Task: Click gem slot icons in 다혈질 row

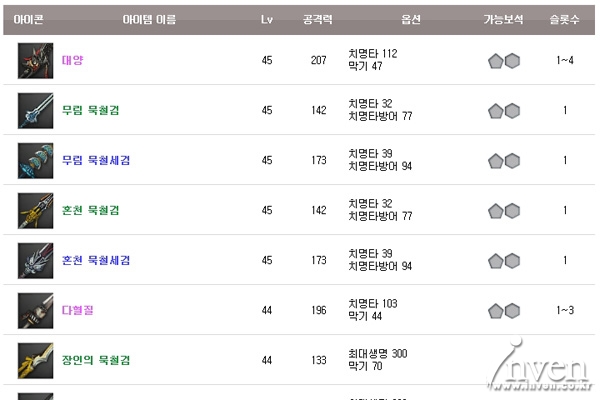Action: click(x=504, y=310)
